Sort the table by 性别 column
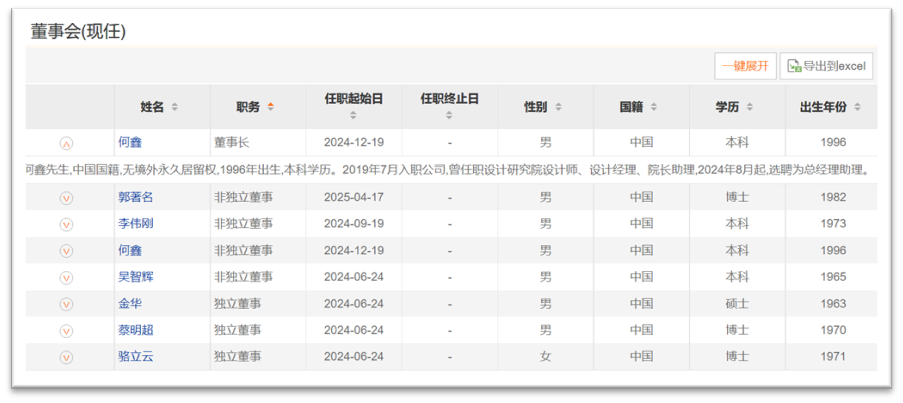The height and width of the screenshot is (403, 903). click(557, 107)
